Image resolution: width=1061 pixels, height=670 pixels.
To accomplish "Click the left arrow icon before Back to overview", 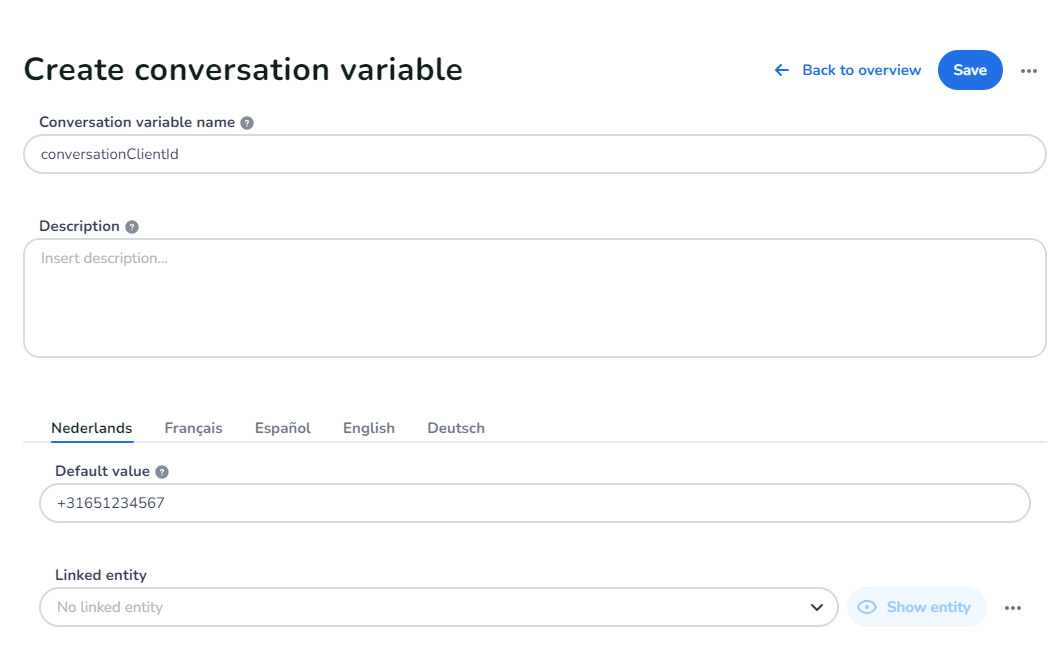I will pos(782,70).
